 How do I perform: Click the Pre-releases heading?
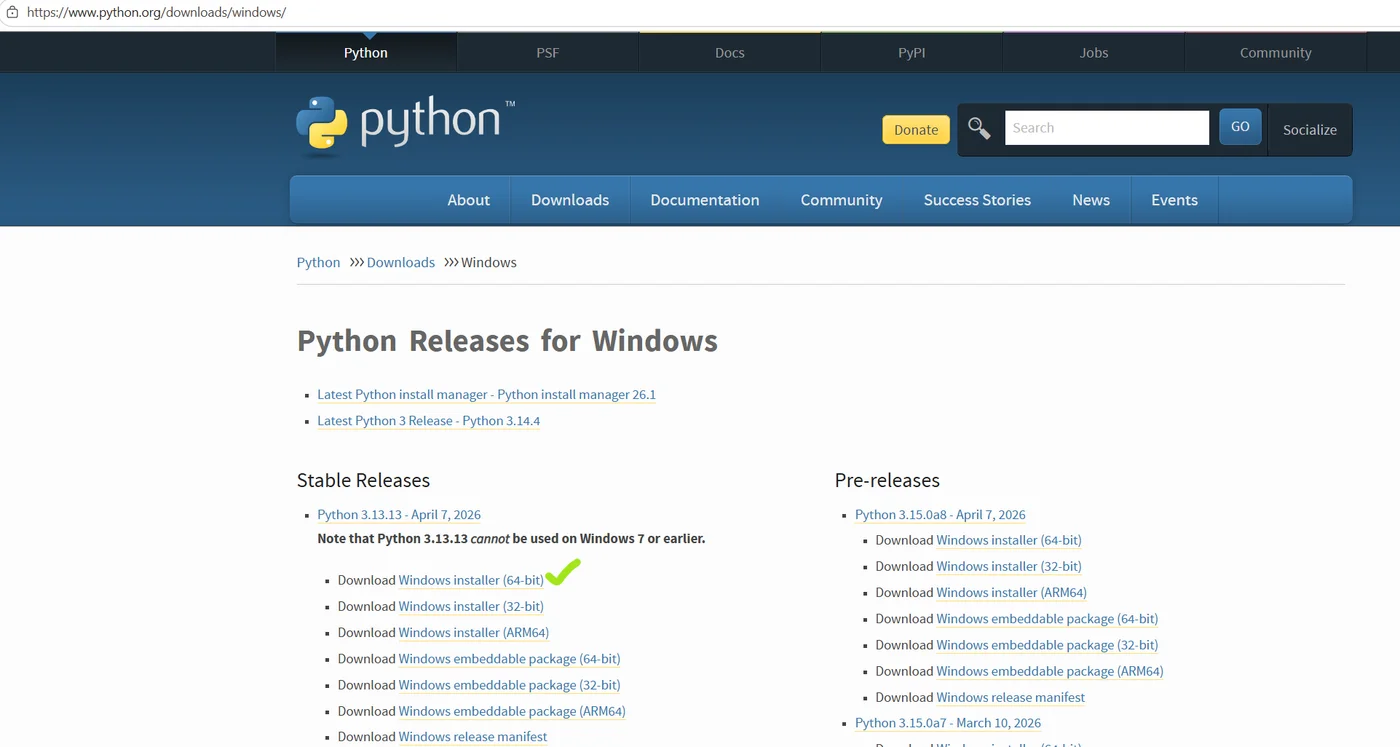[x=887, y=480]
